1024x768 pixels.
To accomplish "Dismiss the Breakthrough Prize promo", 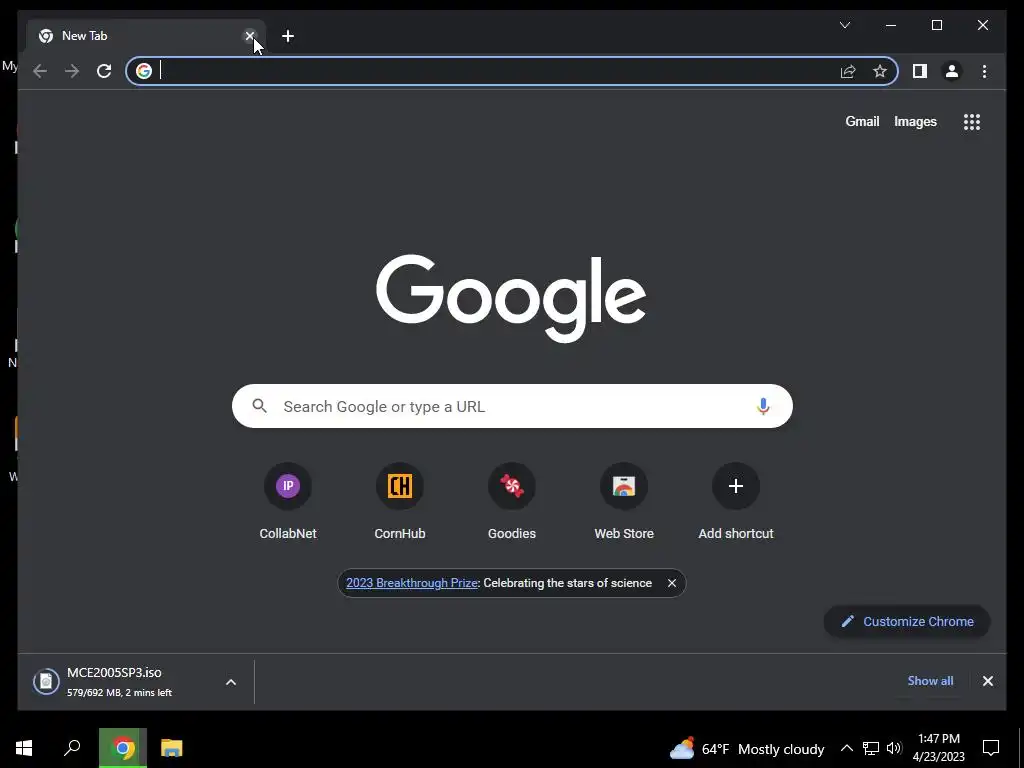I will (x=671, y=583).
